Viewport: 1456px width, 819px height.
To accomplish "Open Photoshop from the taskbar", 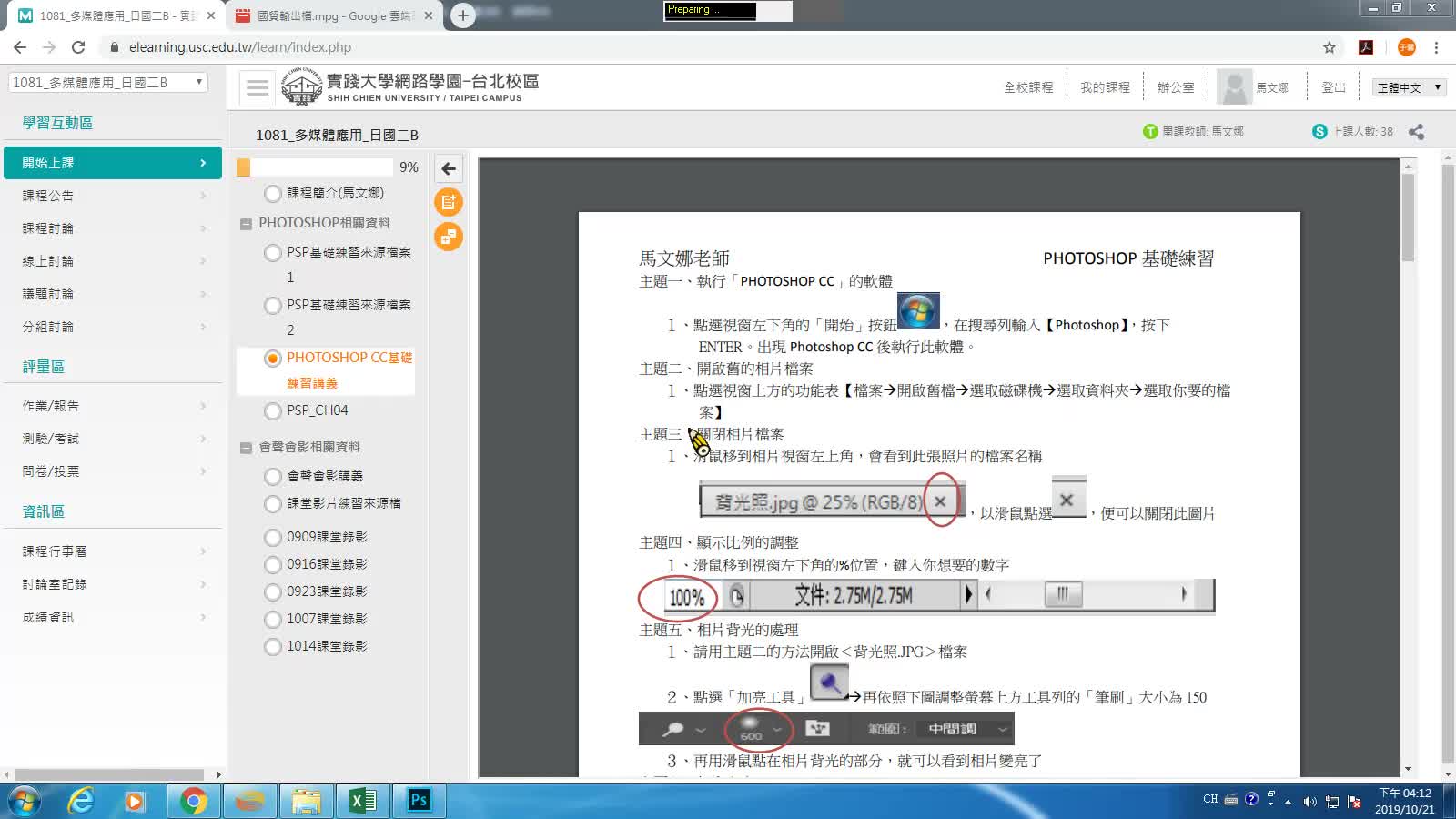I will [419, 801].
